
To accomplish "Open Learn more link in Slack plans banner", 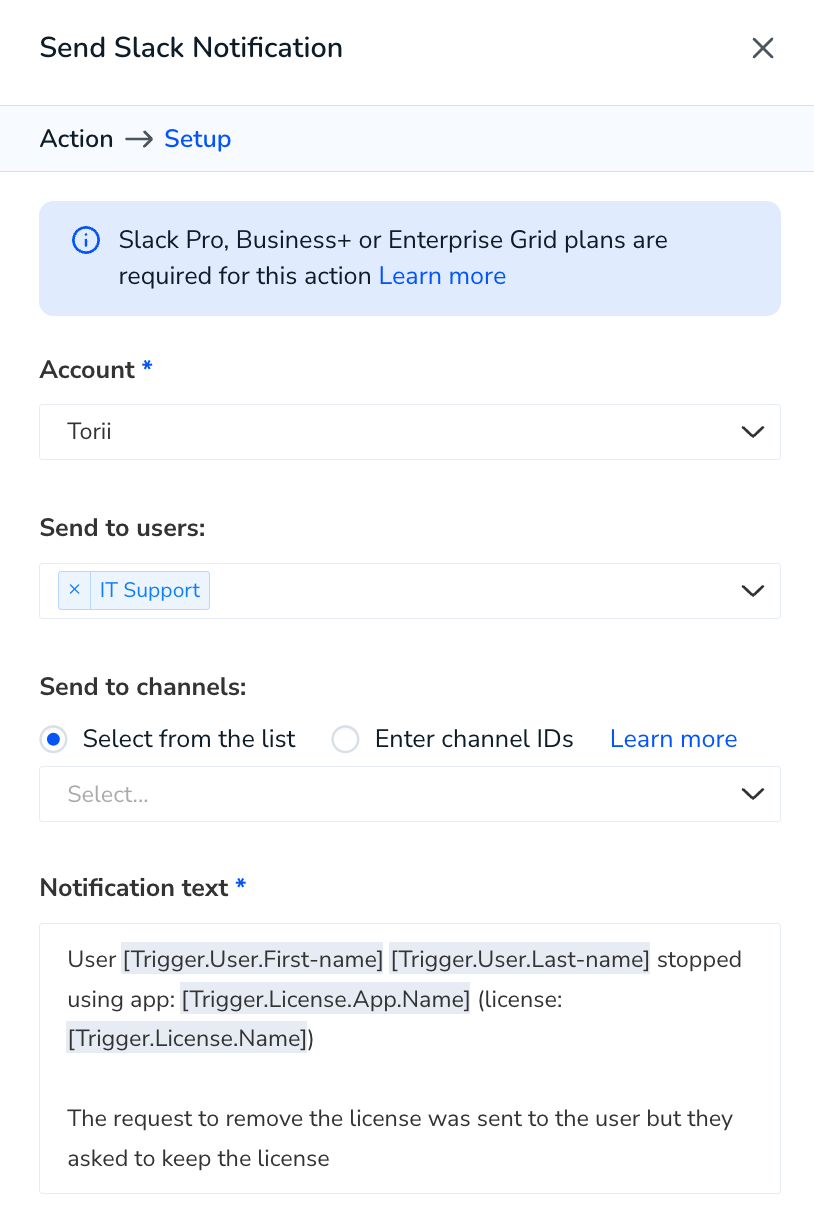I will [442, 276].
